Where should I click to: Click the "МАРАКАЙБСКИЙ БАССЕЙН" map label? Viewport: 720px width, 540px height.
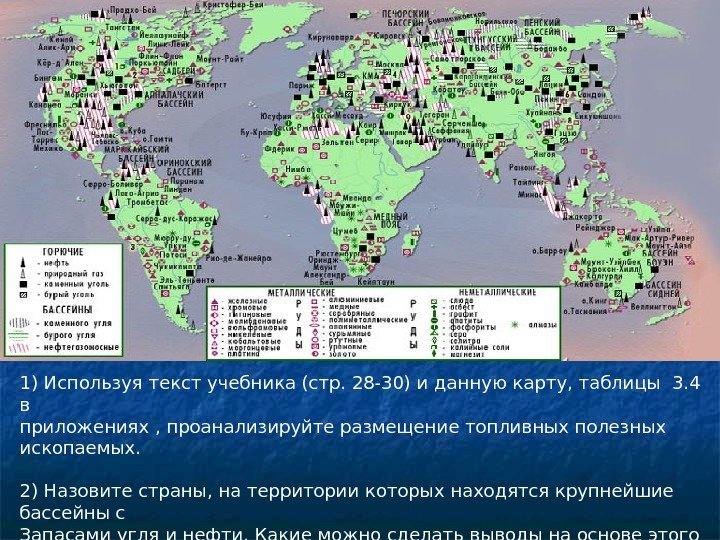136,153
